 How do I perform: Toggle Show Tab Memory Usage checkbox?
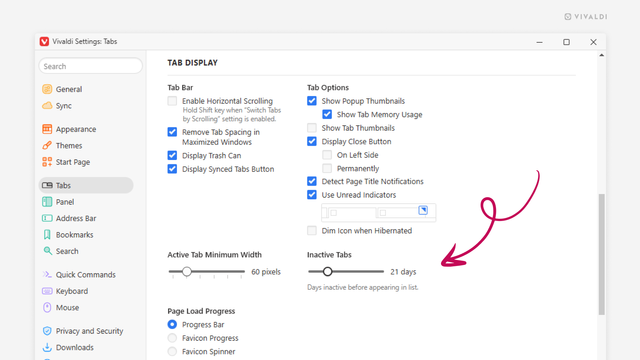coord(327,114)
